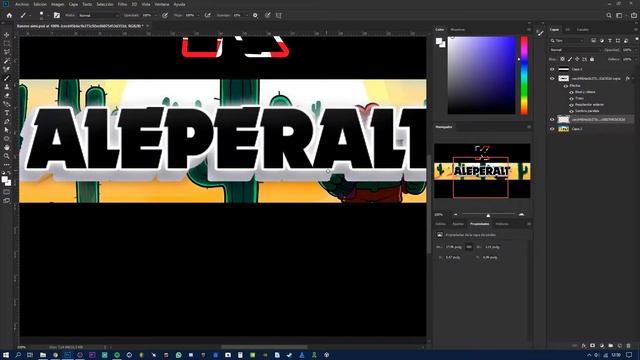Filter layers by adjustment layer icon
Screen dimensions: 640x360
(x=602, y=40)
